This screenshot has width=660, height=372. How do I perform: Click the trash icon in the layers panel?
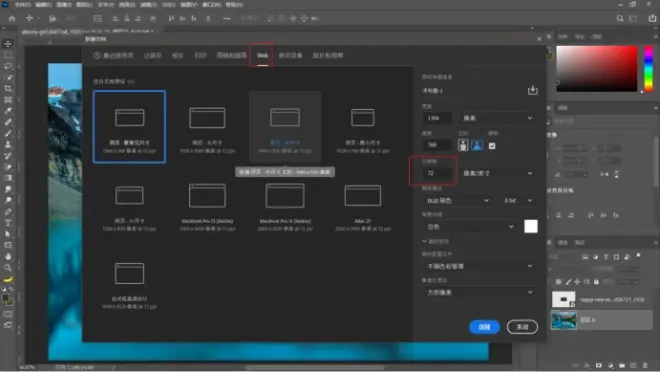(x=645, y=365)
